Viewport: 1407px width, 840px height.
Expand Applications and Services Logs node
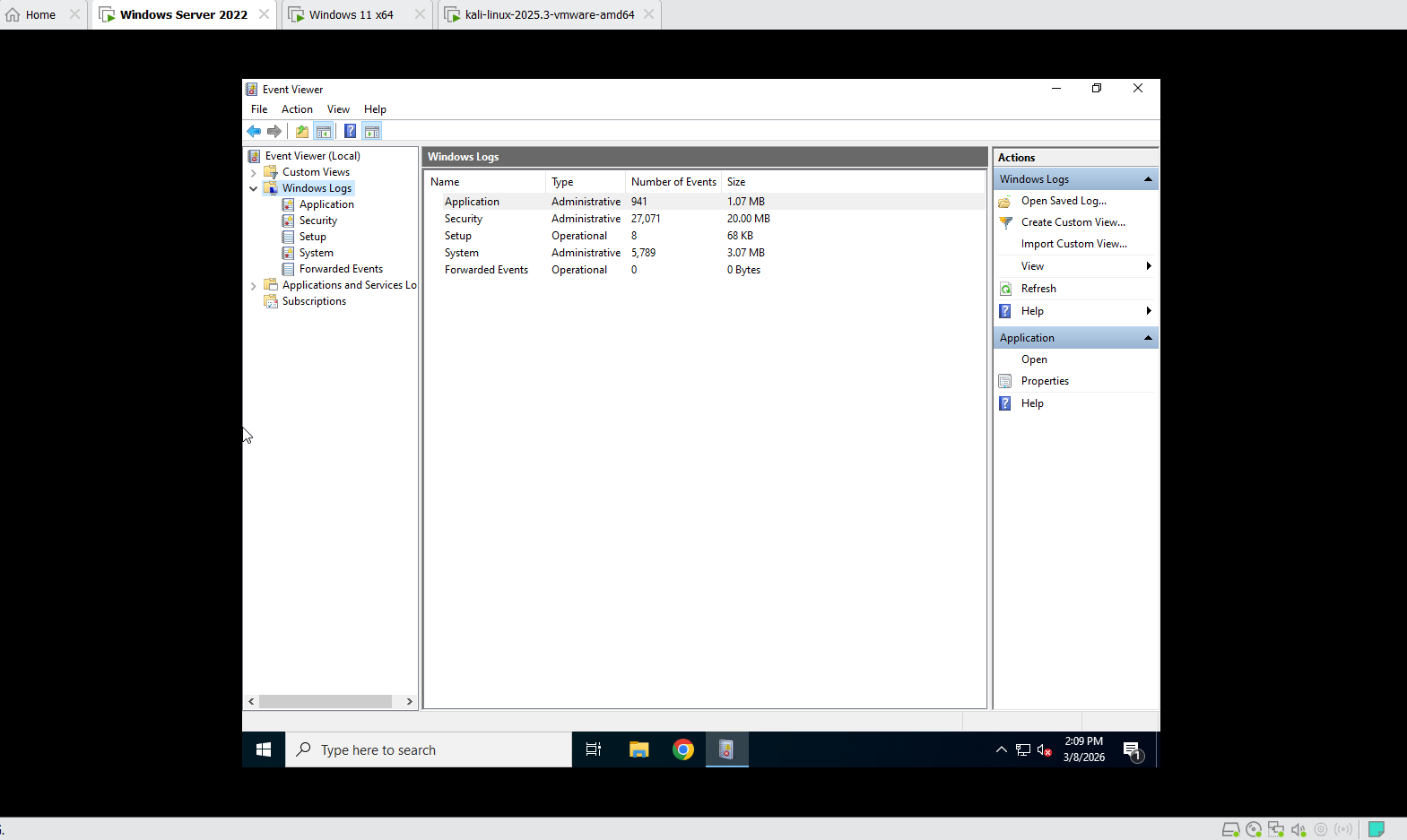pos(254,286)
